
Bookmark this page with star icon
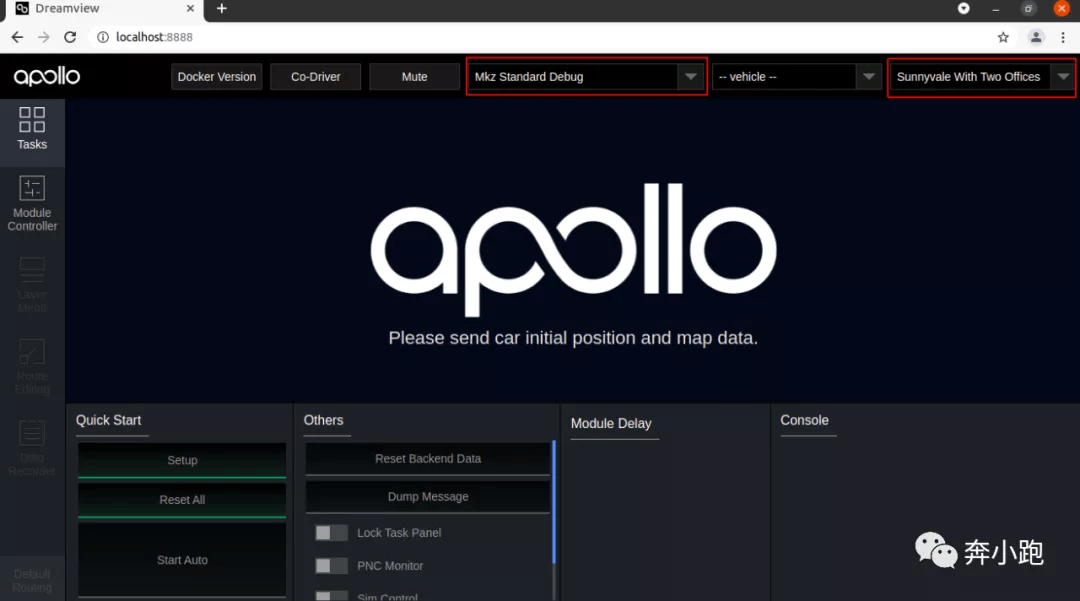pyautogui.click(x=1003, y=37)
